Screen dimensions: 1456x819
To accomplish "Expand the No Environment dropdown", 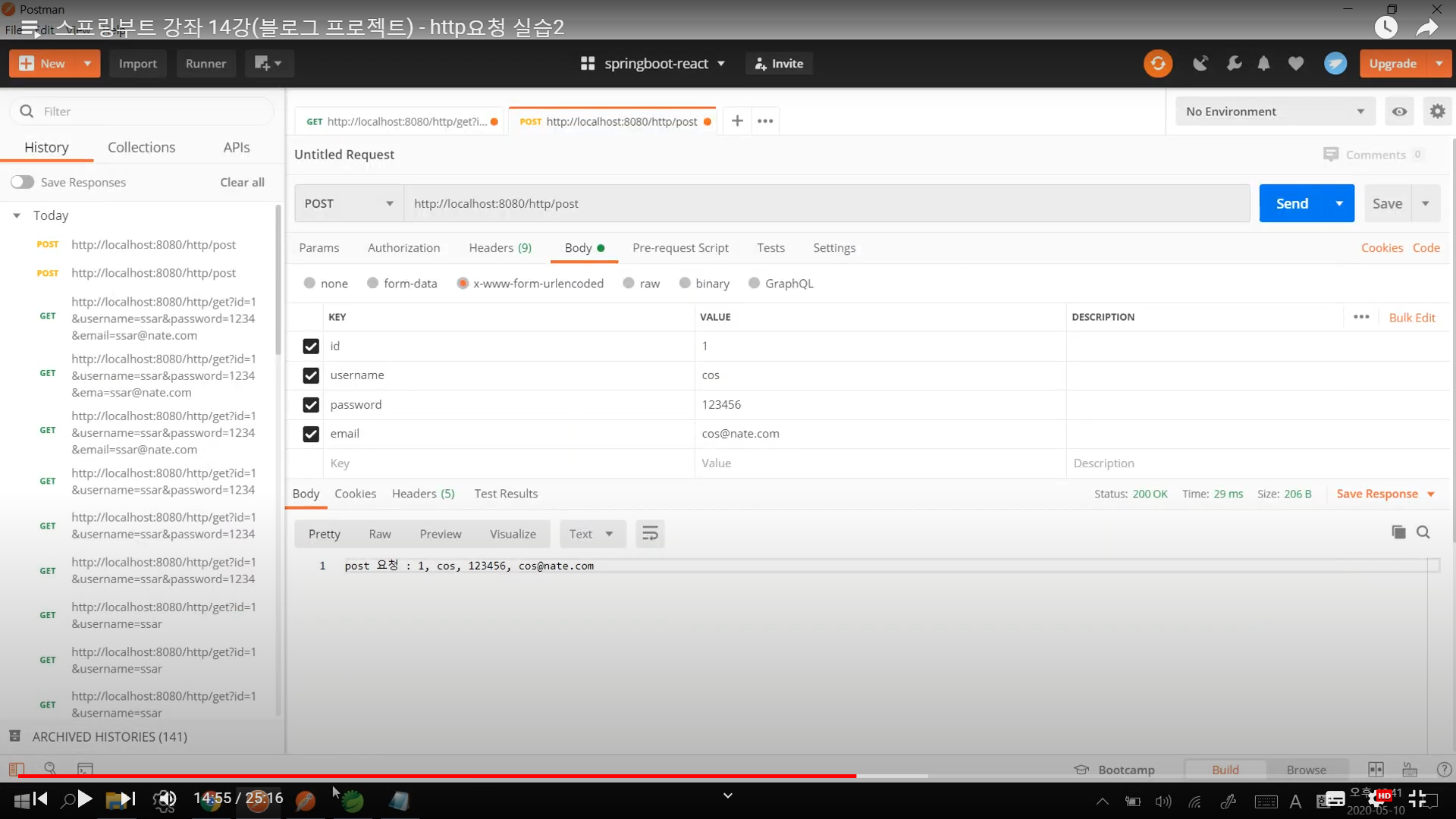I will (1274, 111).
